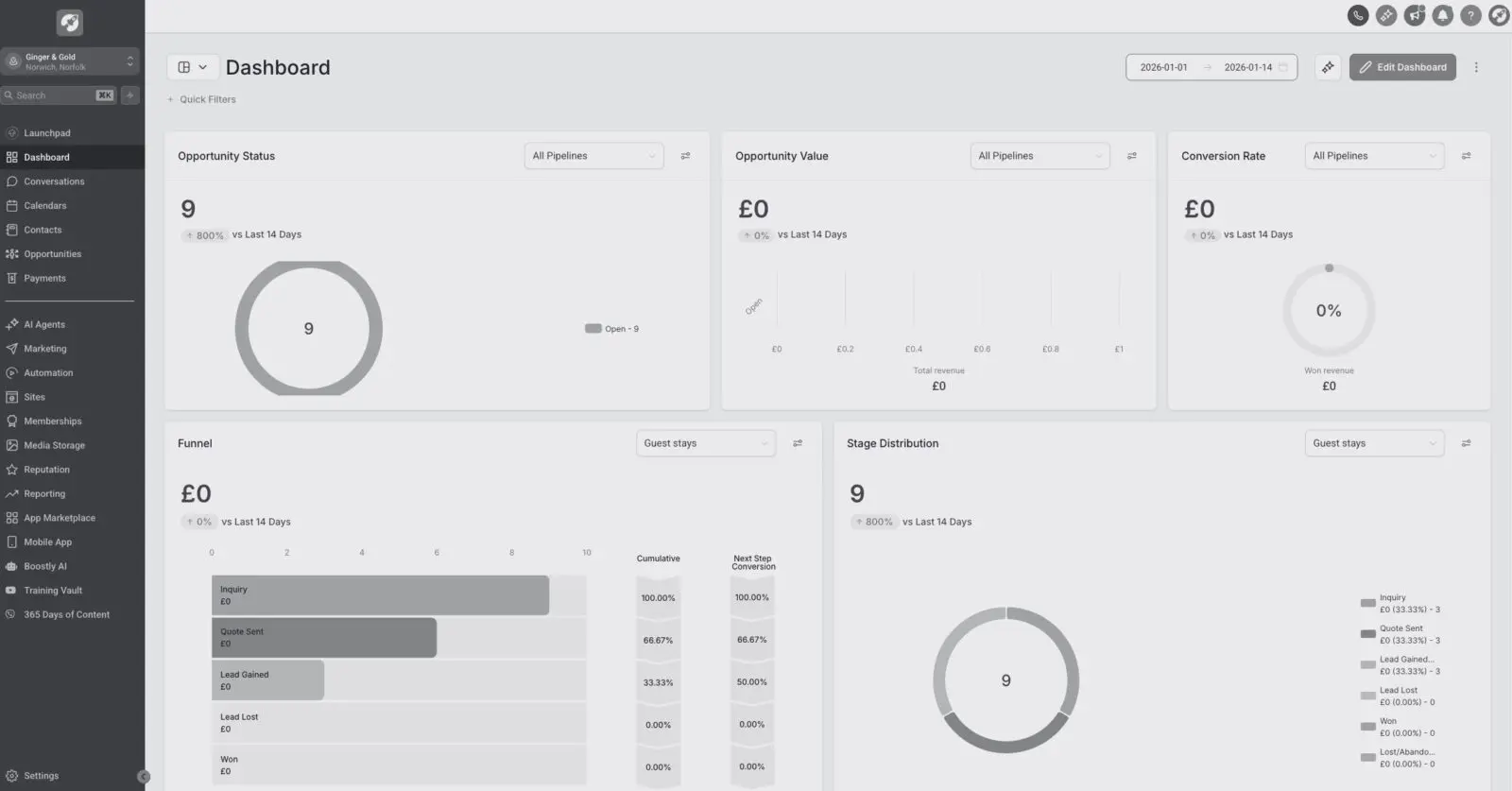Click the Conversion Rate widget settings icon

[x=1466, y=156]
